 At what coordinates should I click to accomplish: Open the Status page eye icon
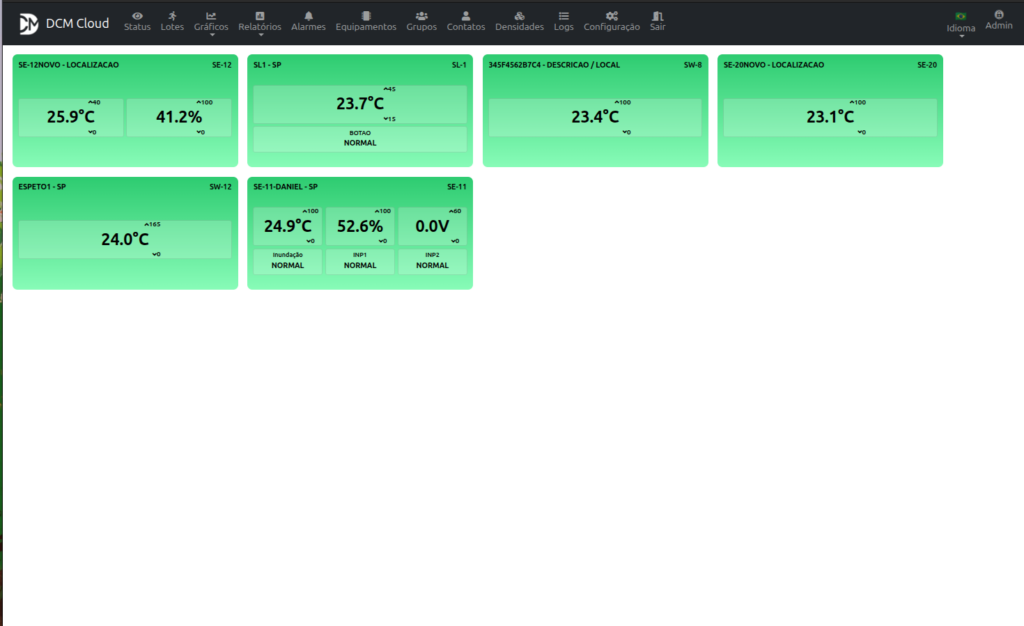point(137,16)
